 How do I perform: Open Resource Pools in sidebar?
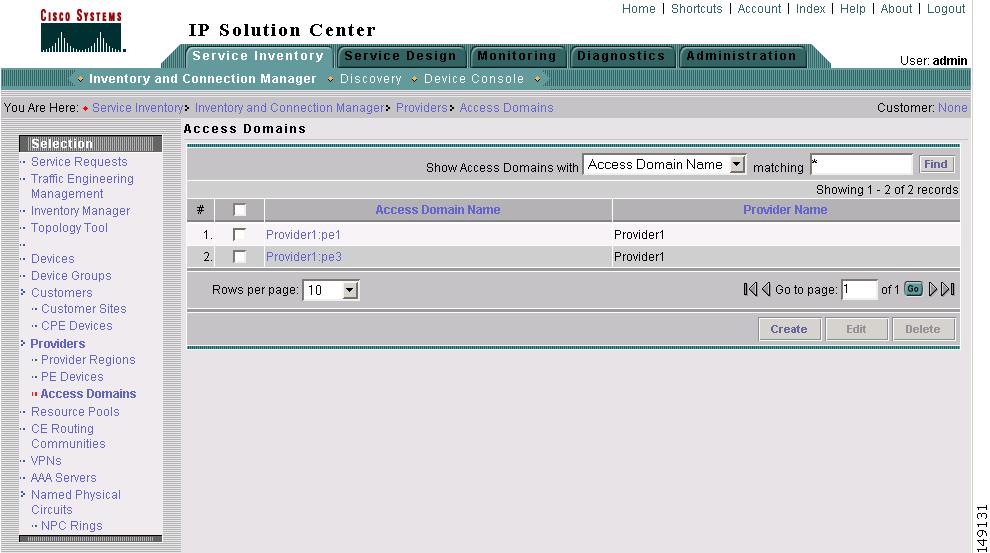(75, 412)
